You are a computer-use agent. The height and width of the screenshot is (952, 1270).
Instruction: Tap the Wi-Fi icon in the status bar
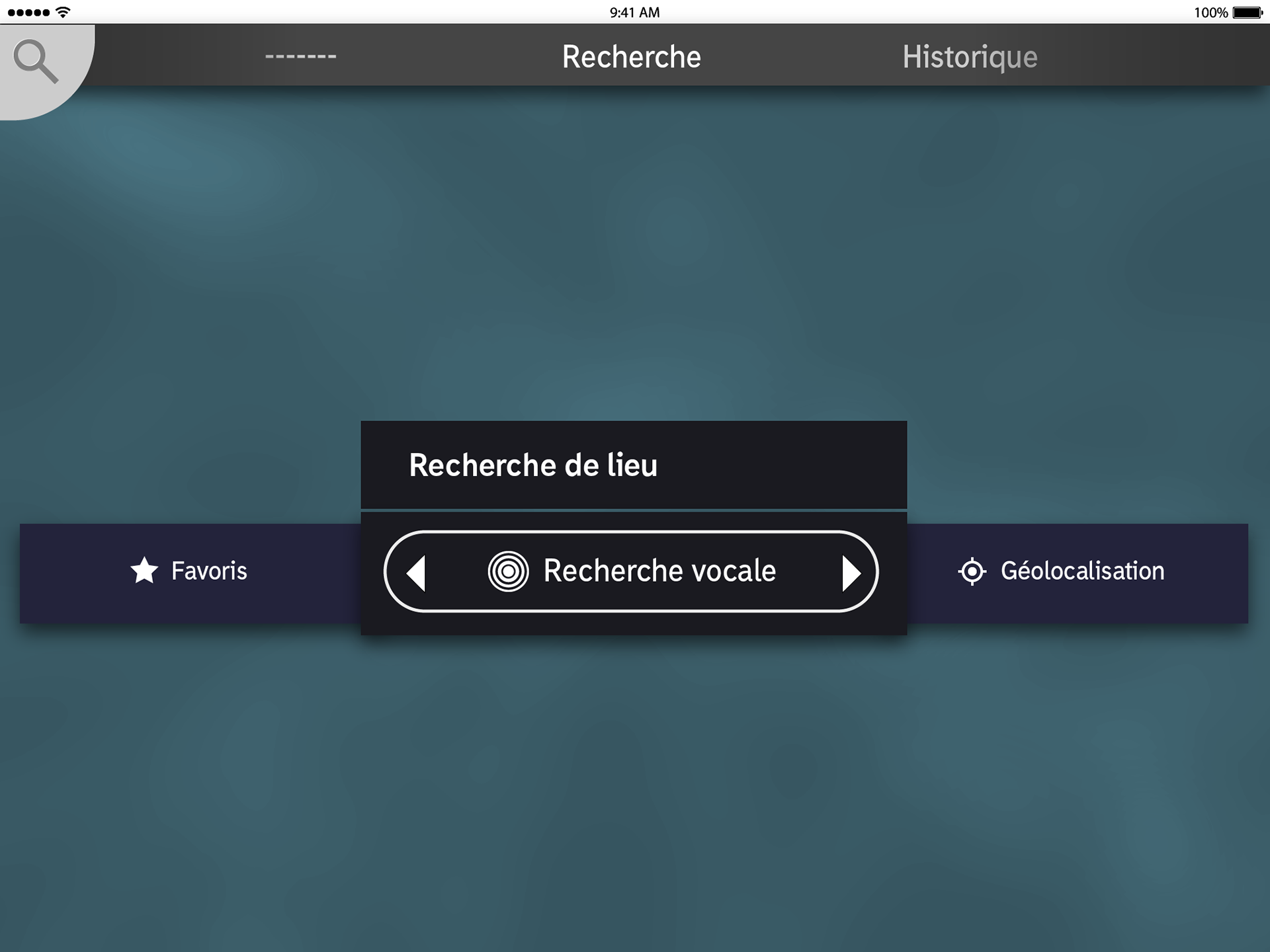[63, 12]
